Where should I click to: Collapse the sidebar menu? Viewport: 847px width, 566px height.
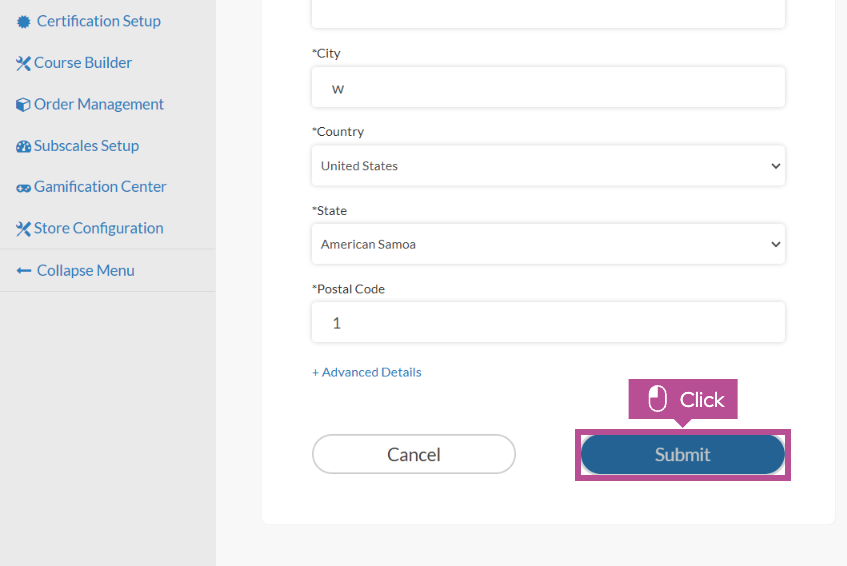[85, 271]
